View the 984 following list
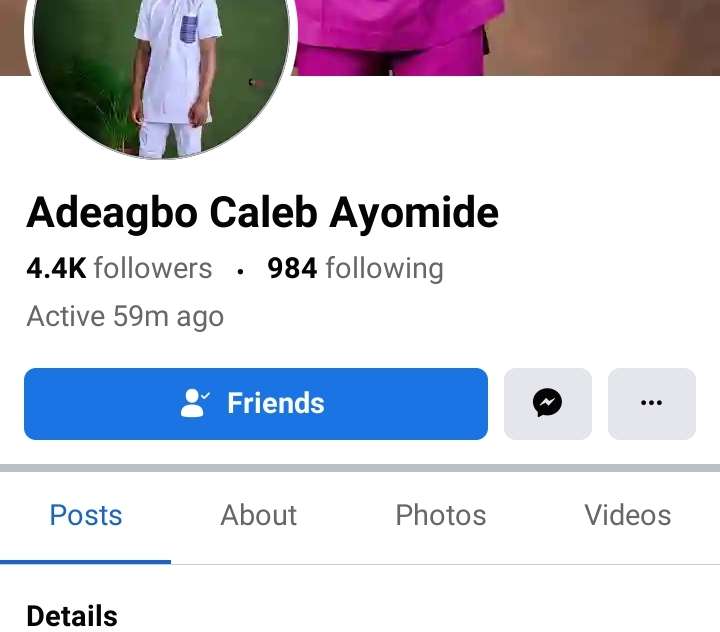This screenshot has height=632, width=720. (355, 268)
